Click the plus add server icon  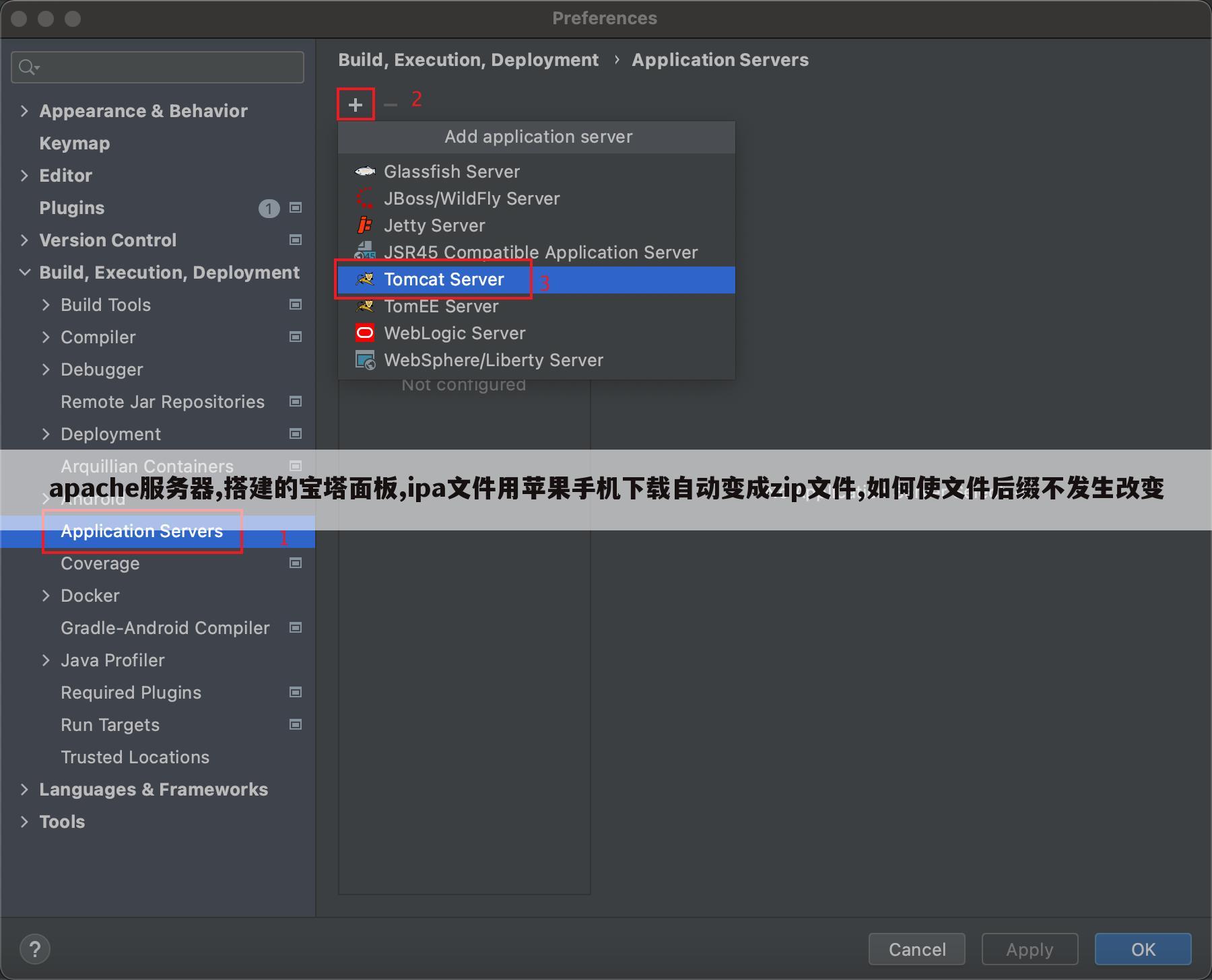(x=356, y=105)
